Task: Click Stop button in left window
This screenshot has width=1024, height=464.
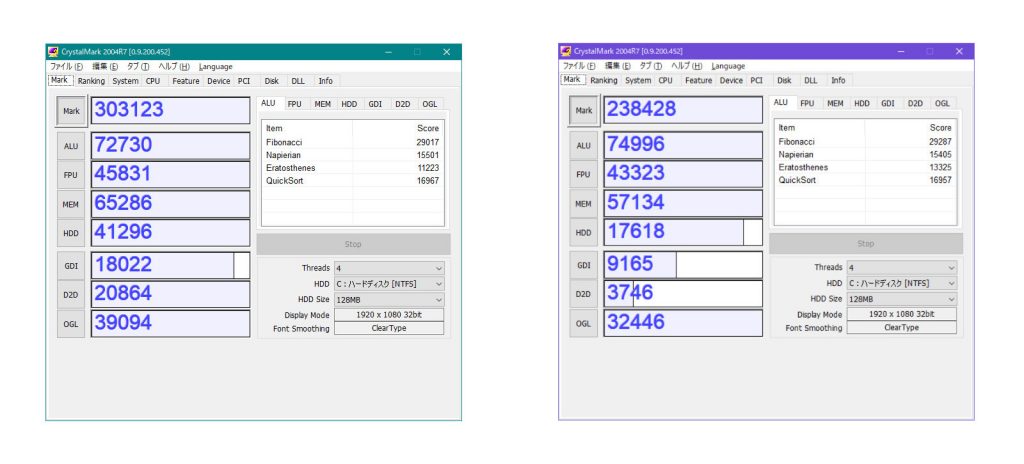Action: [353, 244]
